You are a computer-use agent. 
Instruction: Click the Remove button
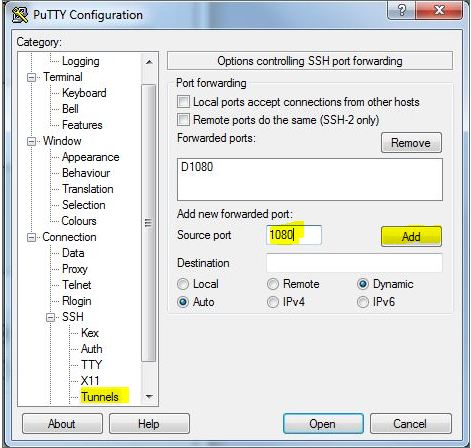[411, 143]
